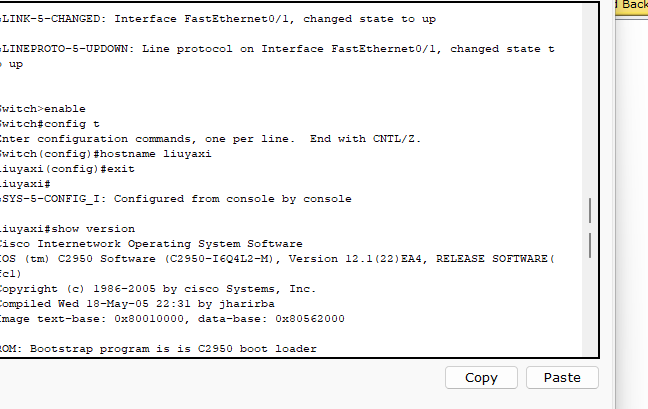
Task: Click the Version 12.1(22)EA4 text
Action: coord(355,259)
